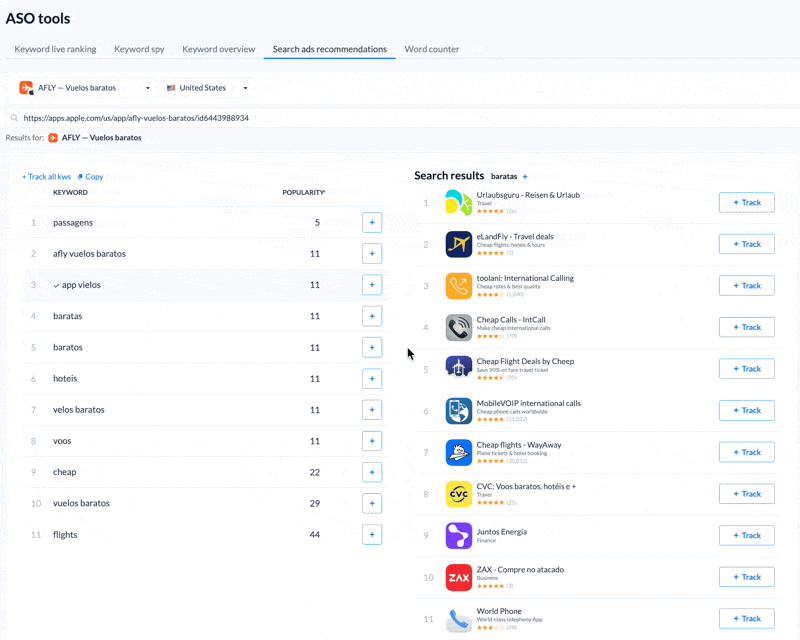This screenshot has height=640, width=800.
Task: Click the CVC app icon
Action: tap(458, 494)
